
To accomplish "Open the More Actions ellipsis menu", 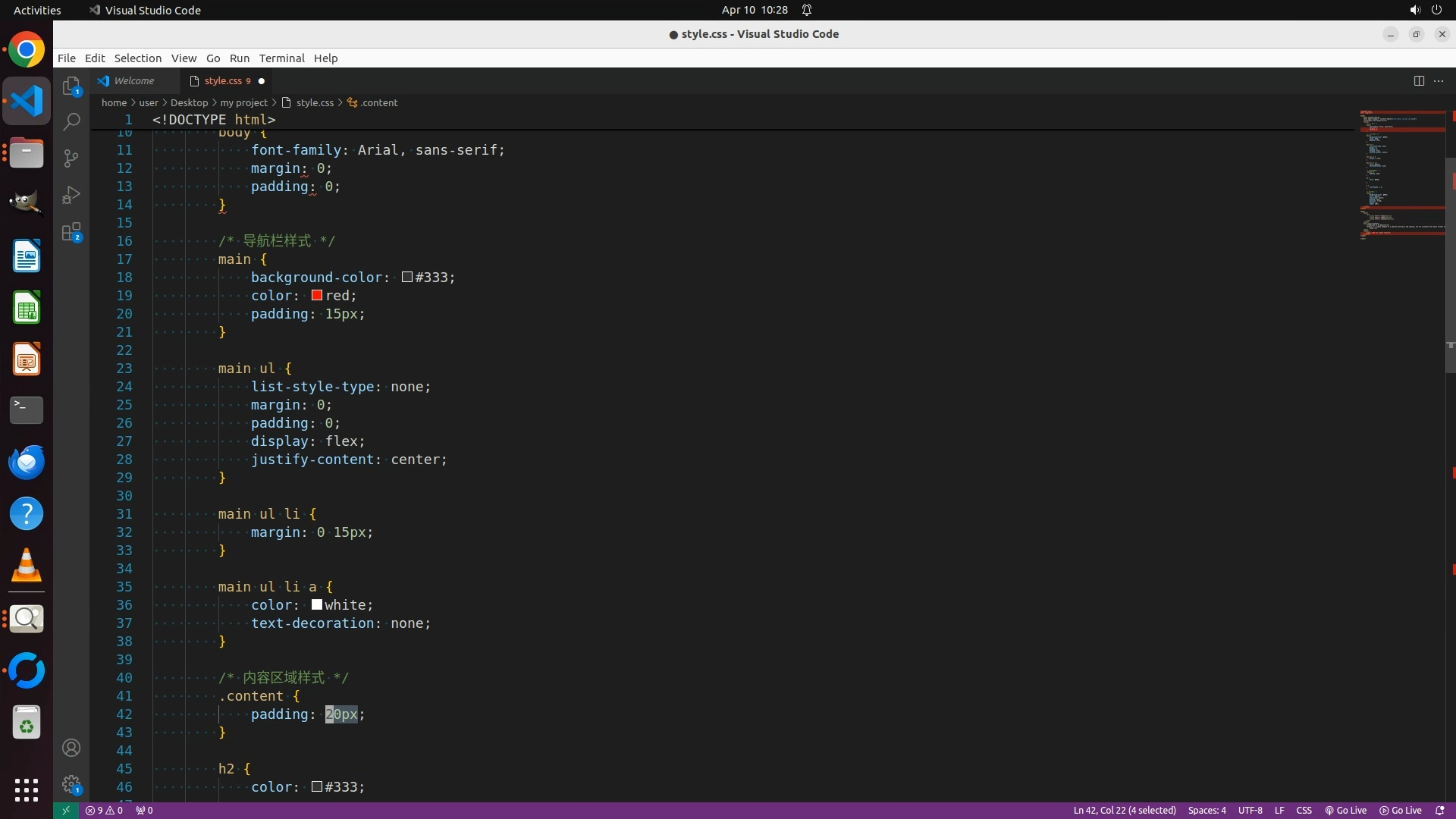I will tap(1439, 81).
